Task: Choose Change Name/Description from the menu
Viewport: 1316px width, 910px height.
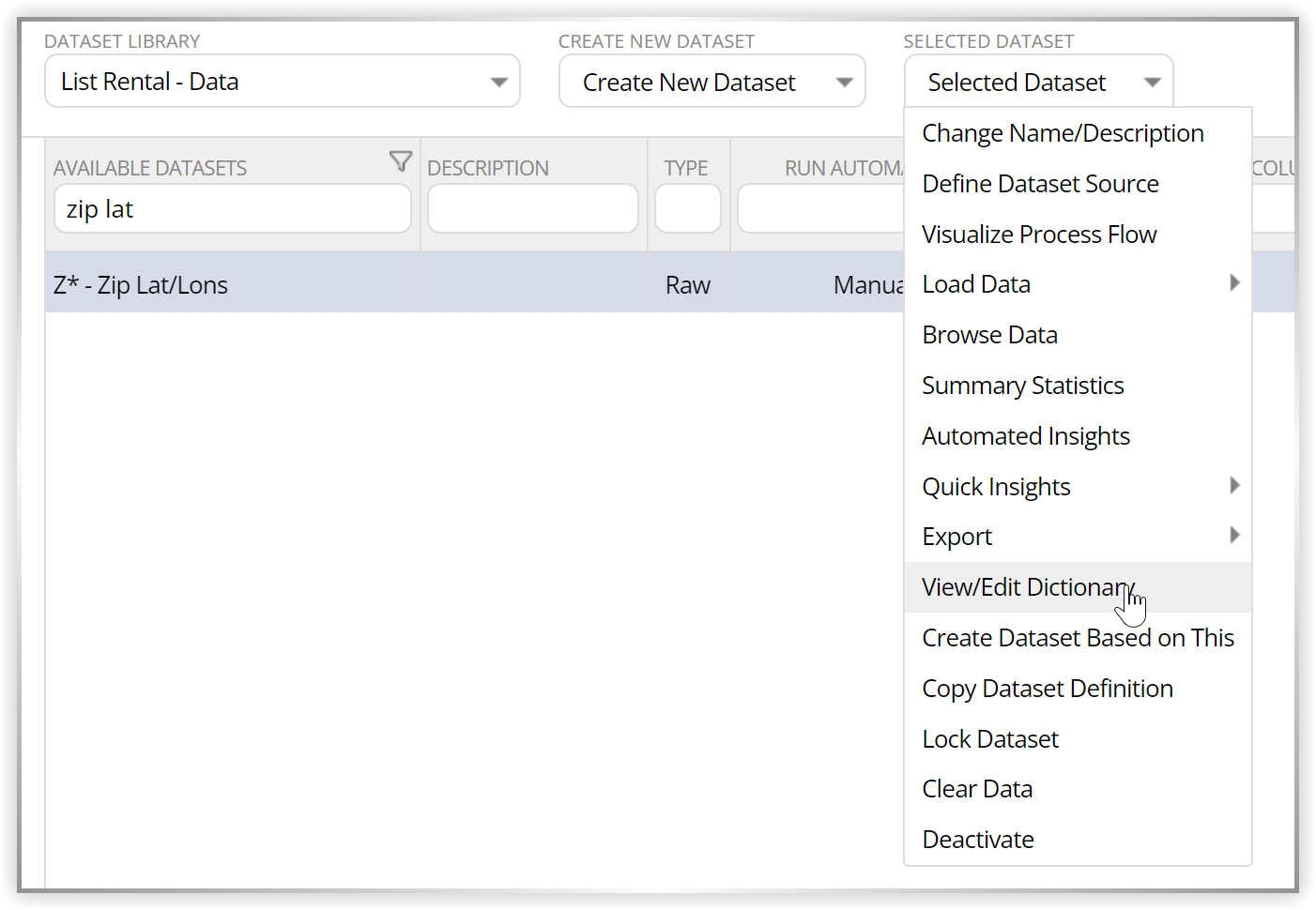Action: 1078,133
